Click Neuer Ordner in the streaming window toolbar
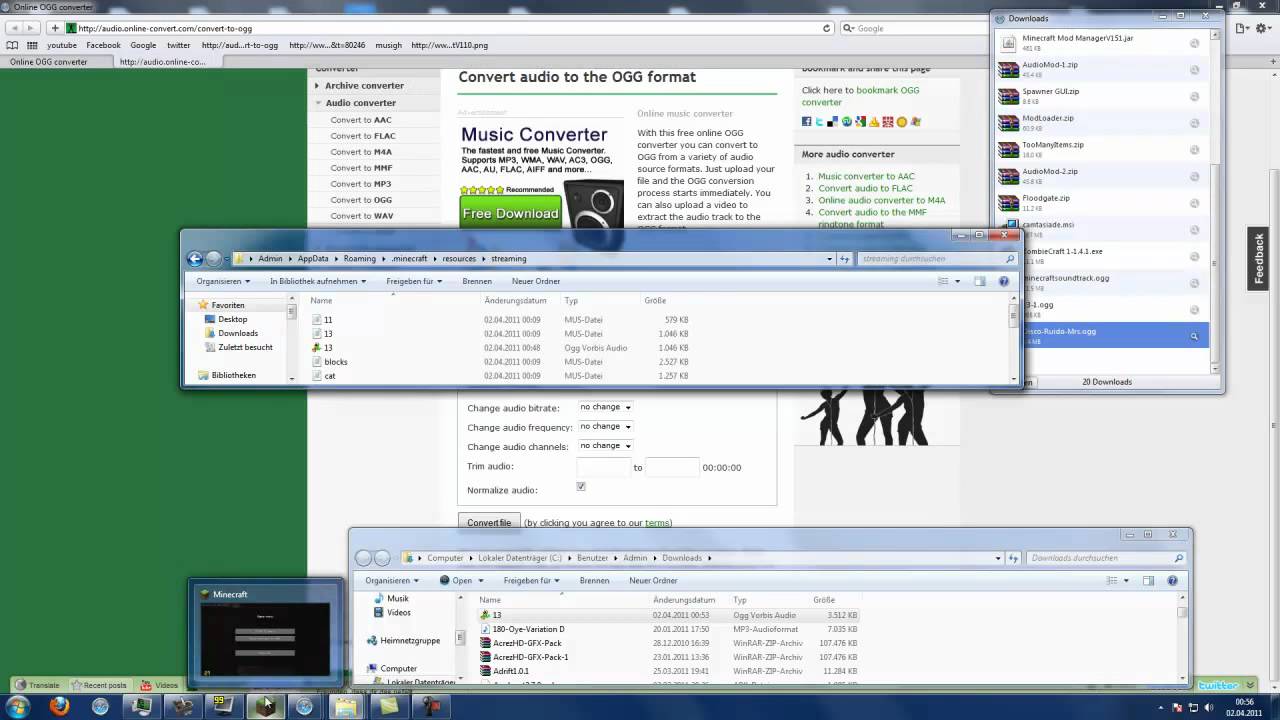 536,281
